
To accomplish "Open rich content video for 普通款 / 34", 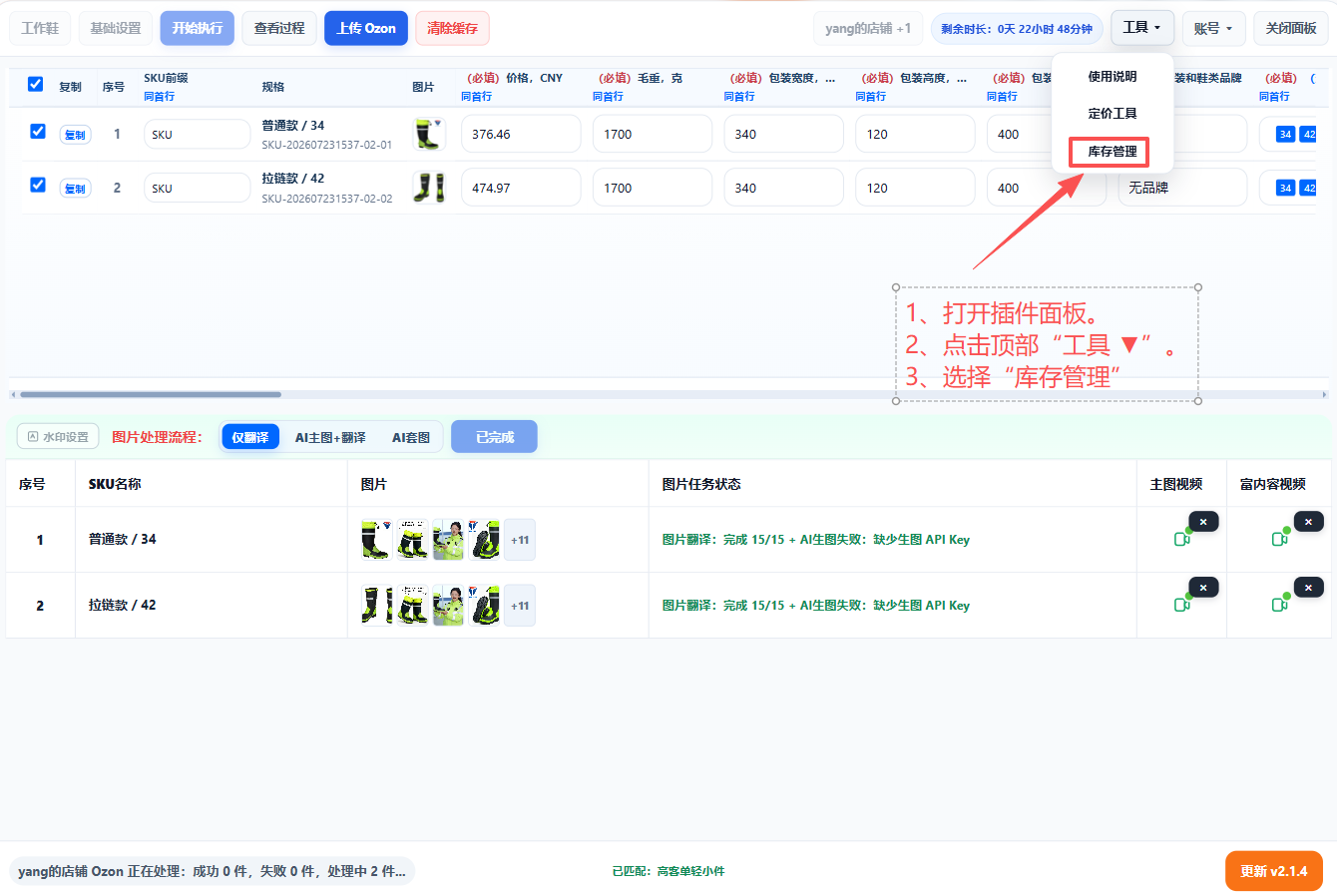I will pos(1279,539).
